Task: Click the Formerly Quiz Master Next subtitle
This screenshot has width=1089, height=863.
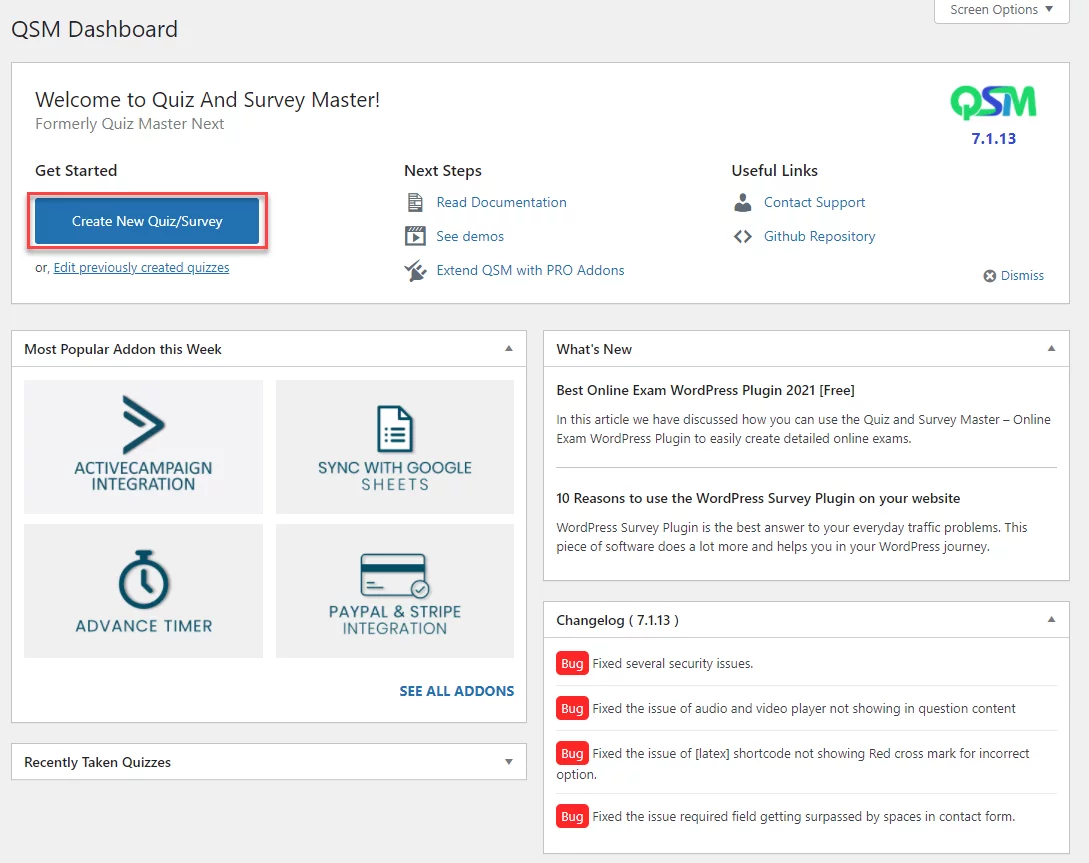Action: coord(130,124)
